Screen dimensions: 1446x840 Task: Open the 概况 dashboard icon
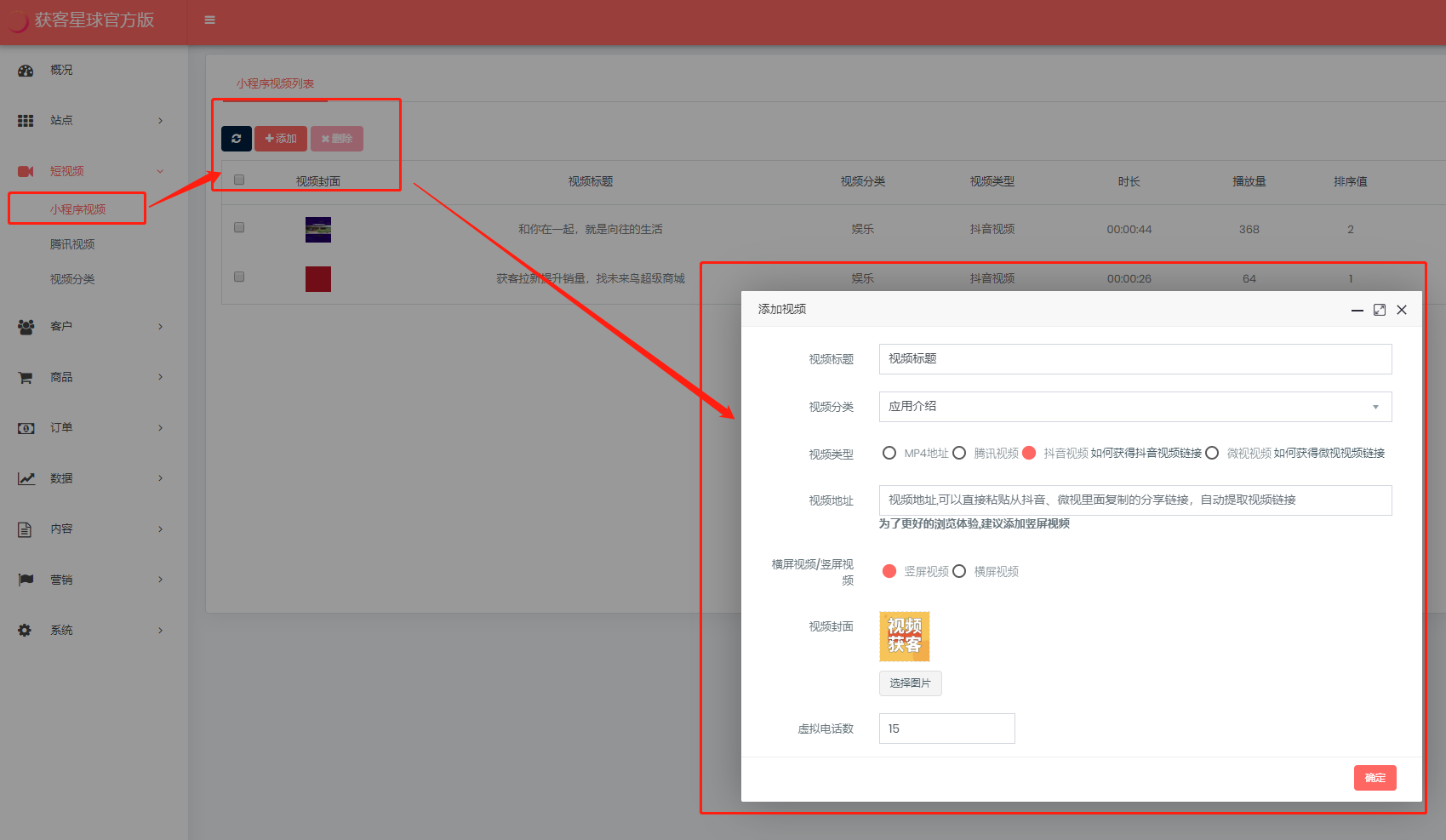point(26,71)
